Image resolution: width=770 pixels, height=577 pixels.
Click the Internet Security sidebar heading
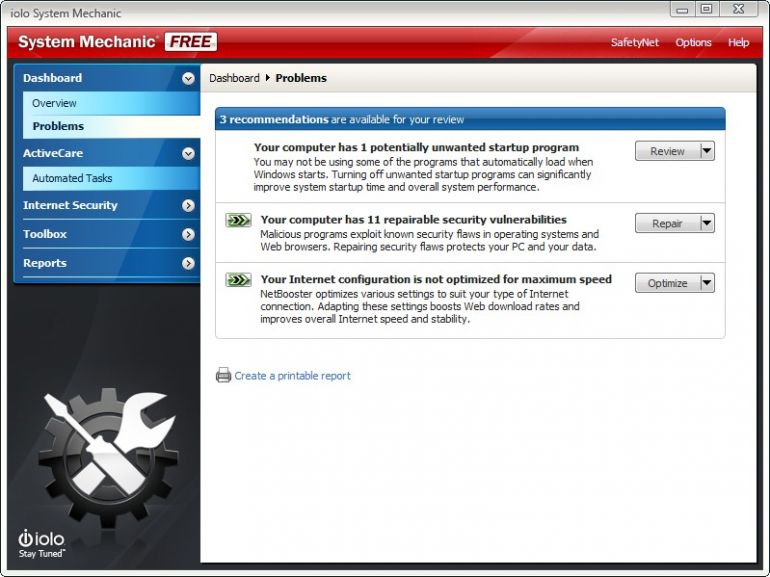pyautogui.click(x=70, y=205)
